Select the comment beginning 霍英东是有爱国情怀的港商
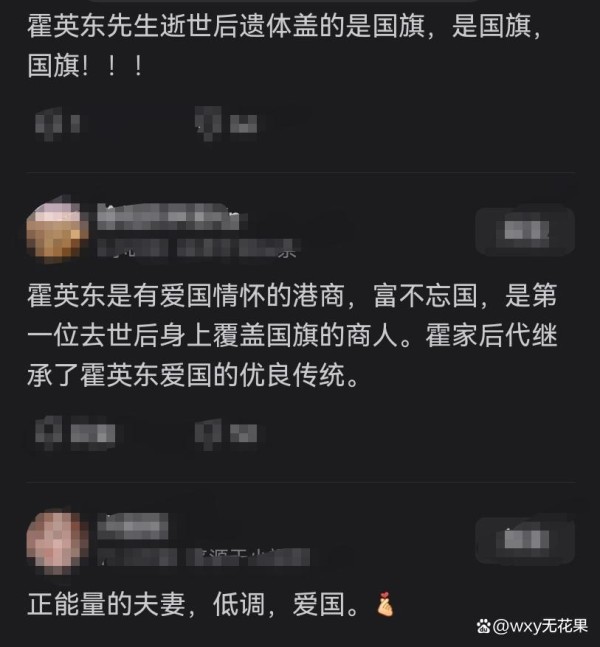 292,335
